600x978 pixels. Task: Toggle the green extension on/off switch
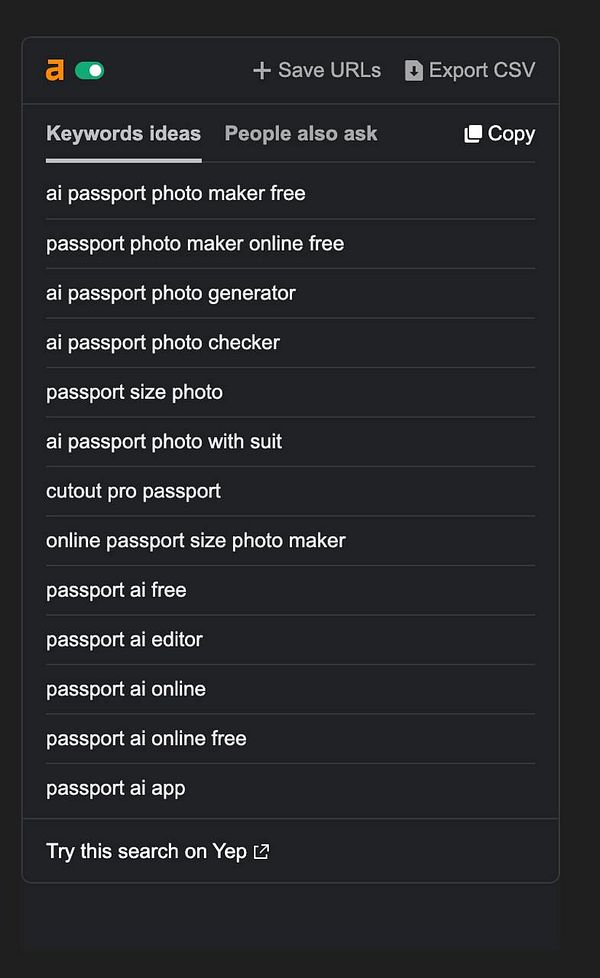(87, 71)
